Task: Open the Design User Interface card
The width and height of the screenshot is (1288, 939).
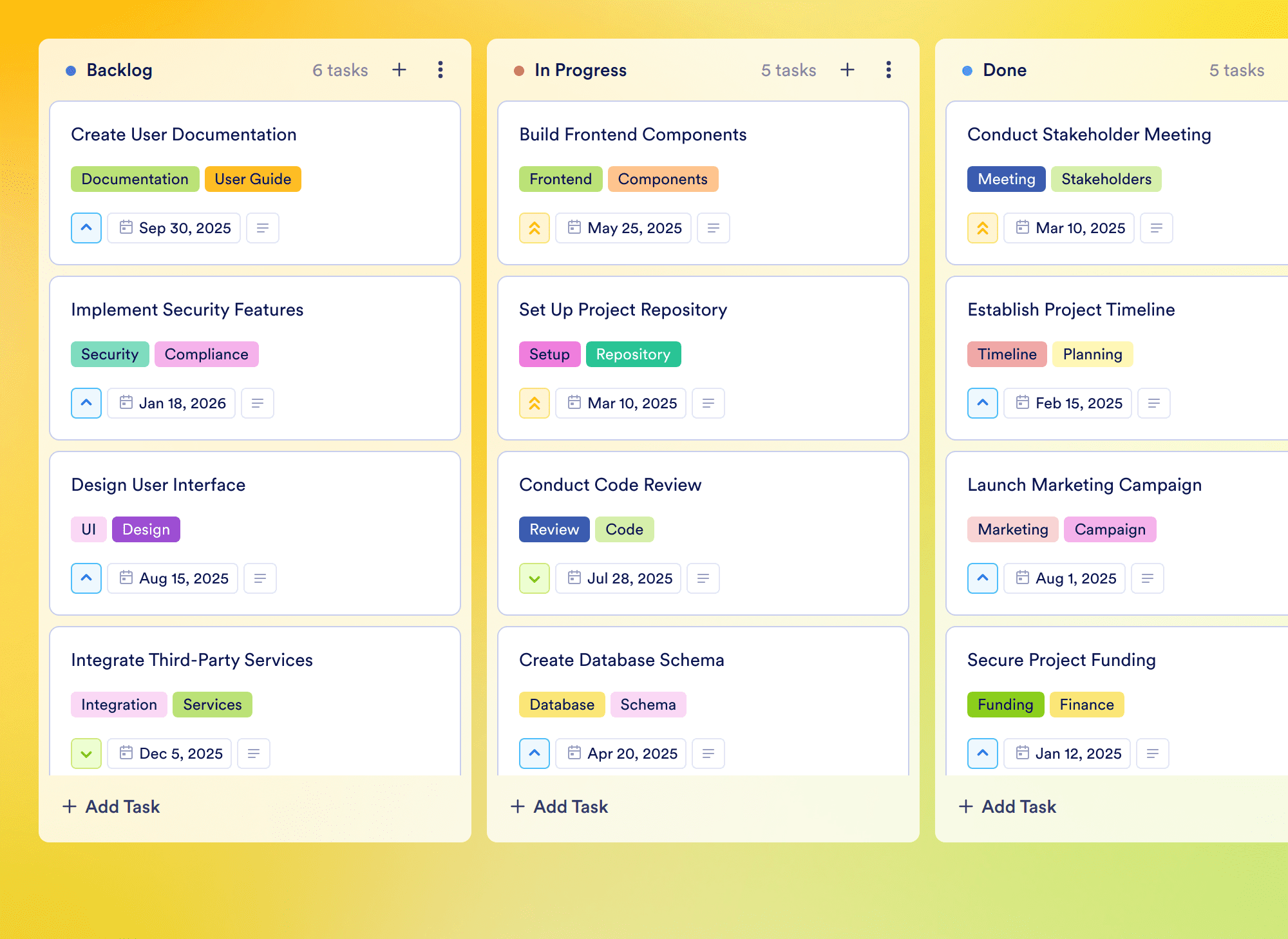Action: pyautogui.click(x=158, y=485)
